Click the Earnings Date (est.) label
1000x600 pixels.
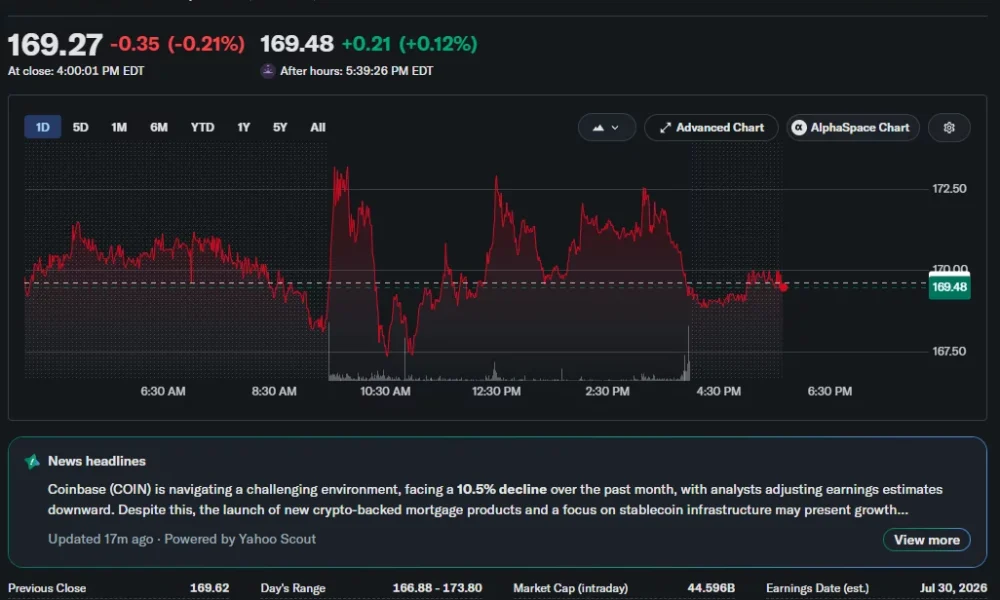(x=817, y=588)
